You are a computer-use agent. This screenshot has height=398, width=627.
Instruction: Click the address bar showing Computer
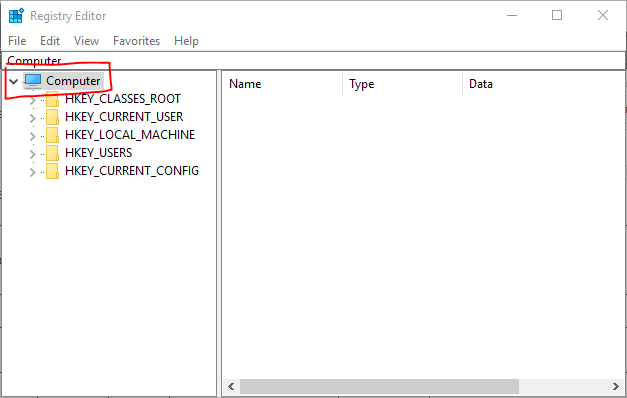pos(314,61)
